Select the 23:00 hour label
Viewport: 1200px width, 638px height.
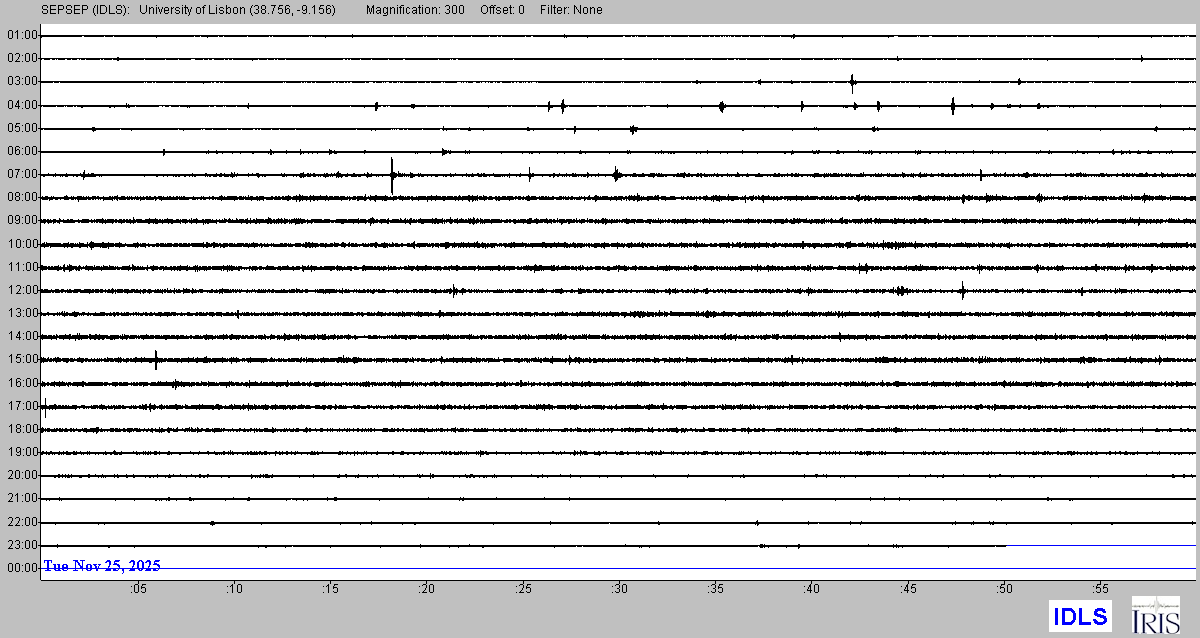pyautogui.click(x=22, y=545)
